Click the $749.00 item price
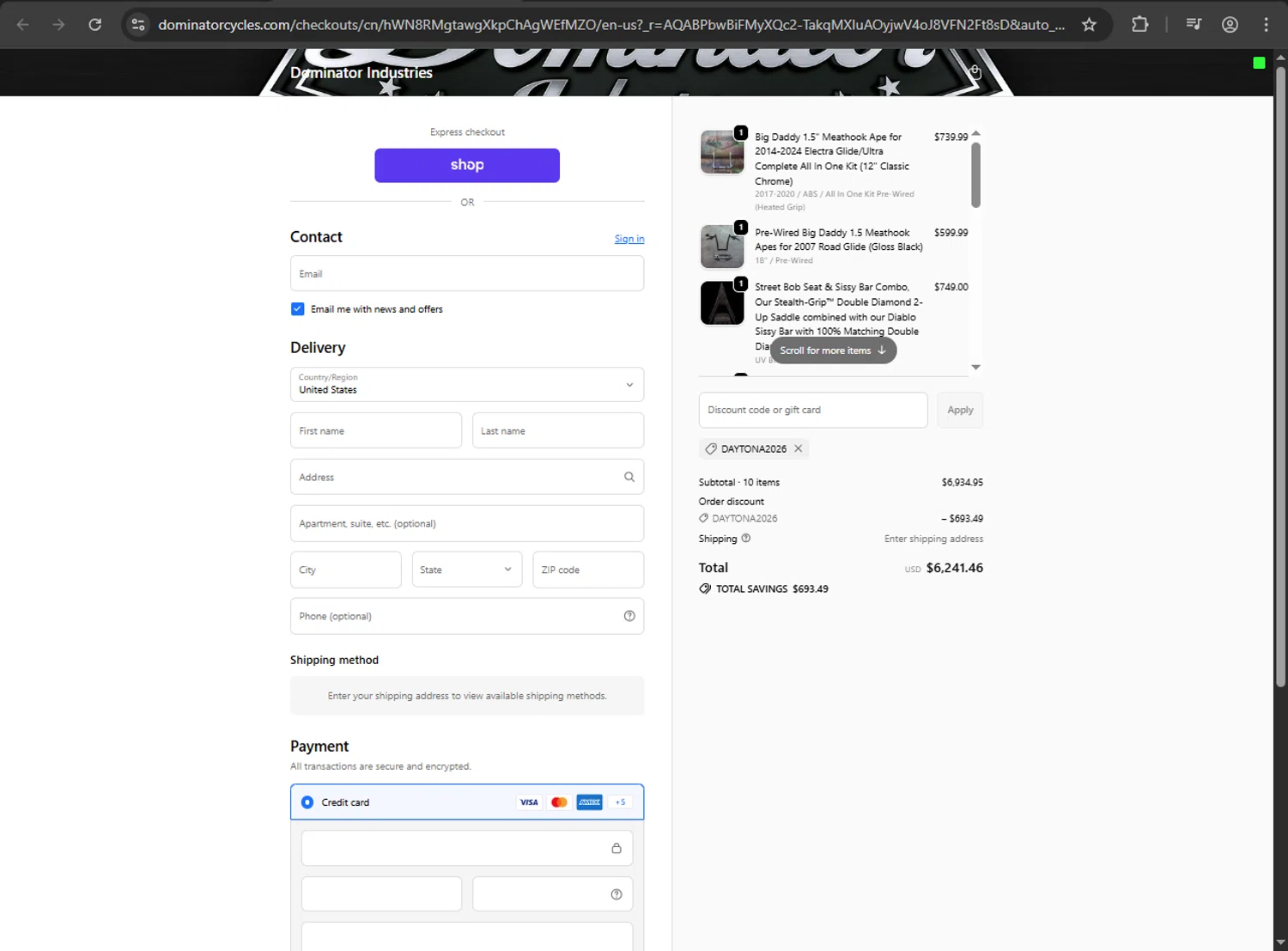This screenshot has width=1288, height=951. pos(951,287)
